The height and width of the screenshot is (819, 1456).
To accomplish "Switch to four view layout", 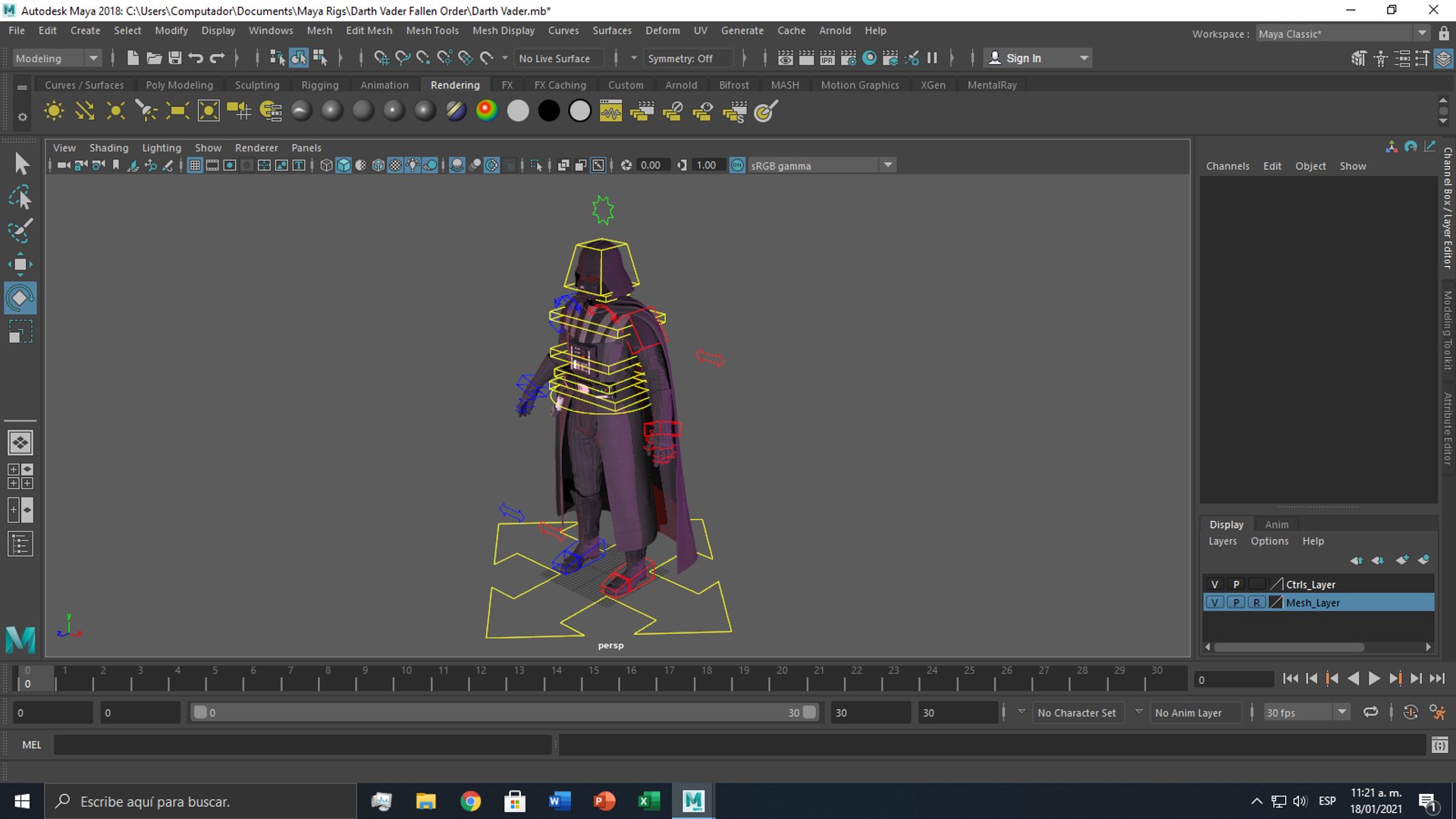I will [x=20, y=476].
